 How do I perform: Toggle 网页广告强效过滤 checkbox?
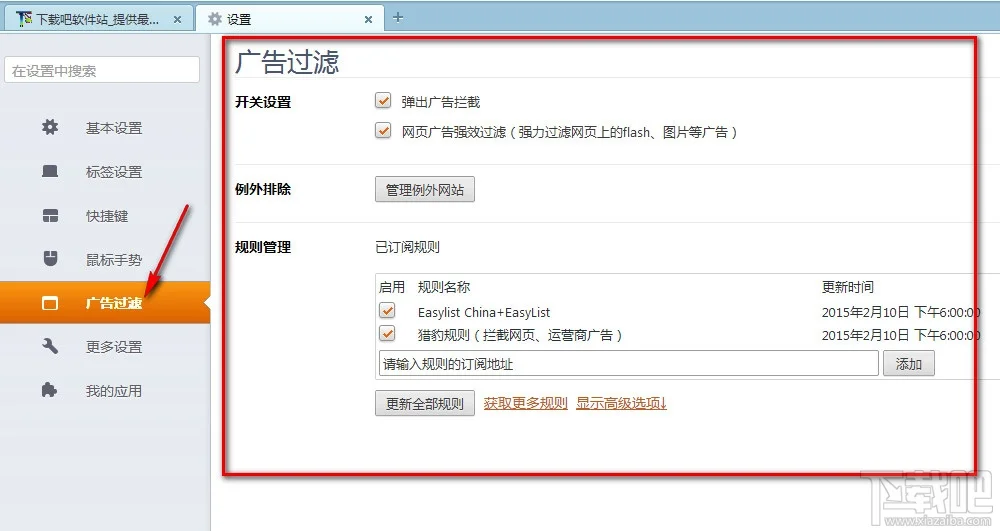pyautogui.click(x=383, y=131)
